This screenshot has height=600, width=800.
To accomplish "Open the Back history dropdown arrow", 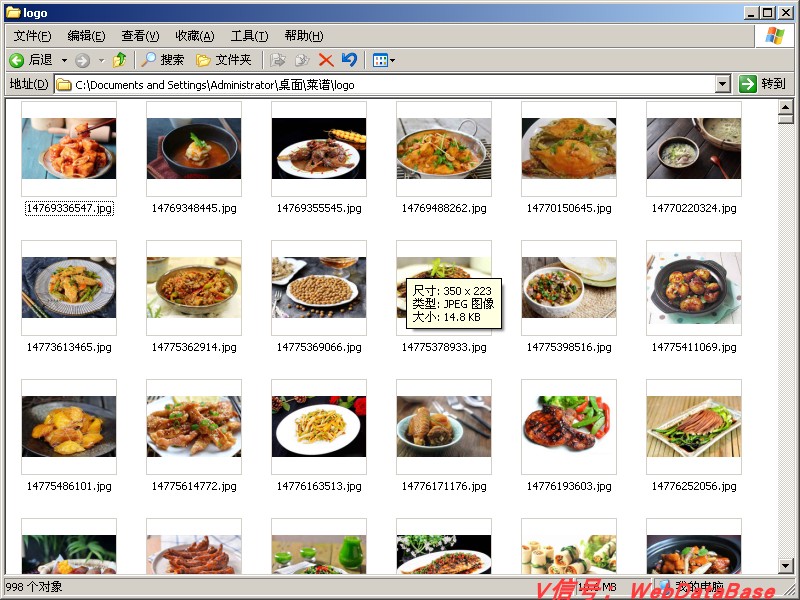I will 64,60.
